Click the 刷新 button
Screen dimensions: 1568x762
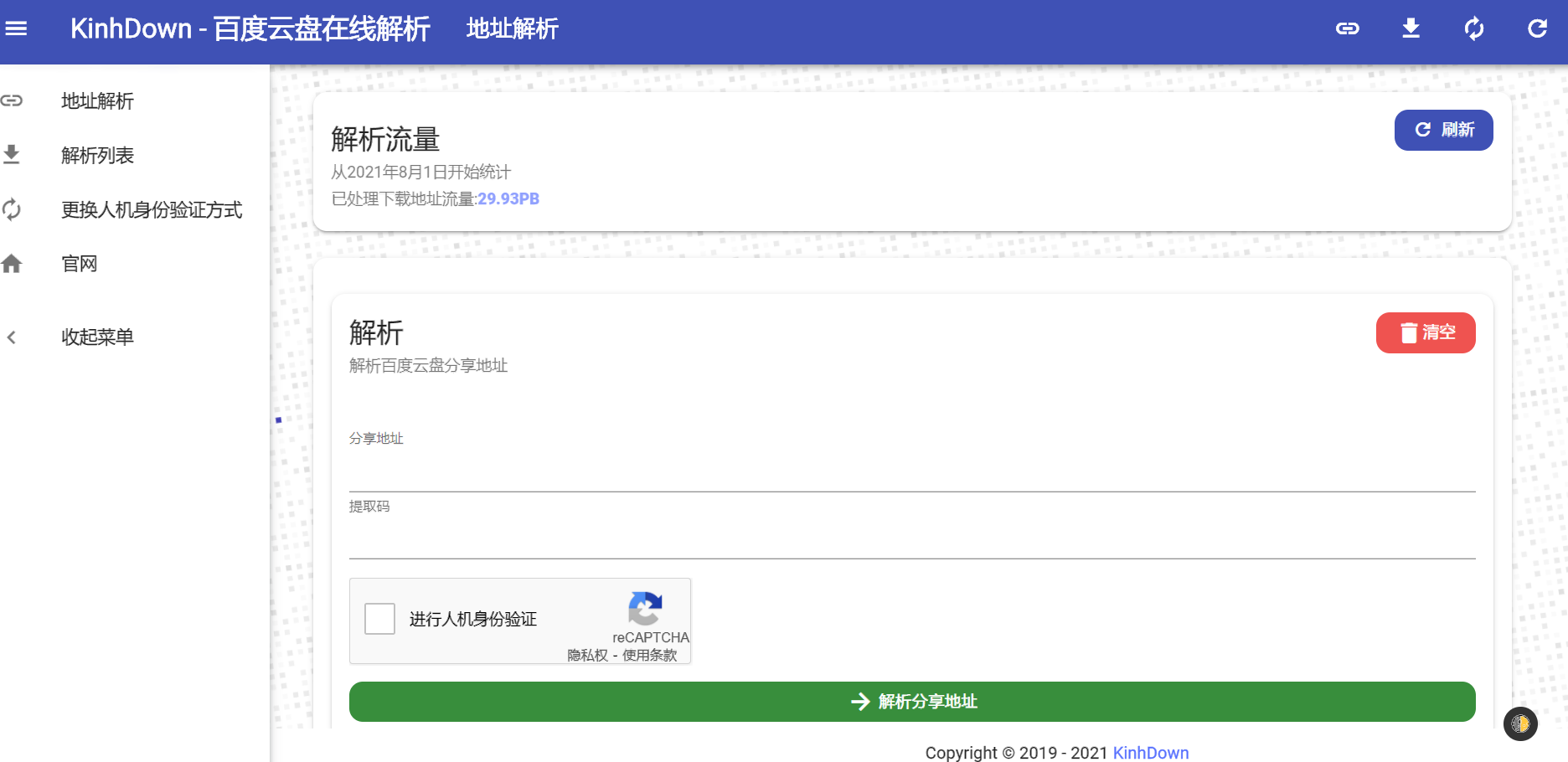pos(1443,130)
